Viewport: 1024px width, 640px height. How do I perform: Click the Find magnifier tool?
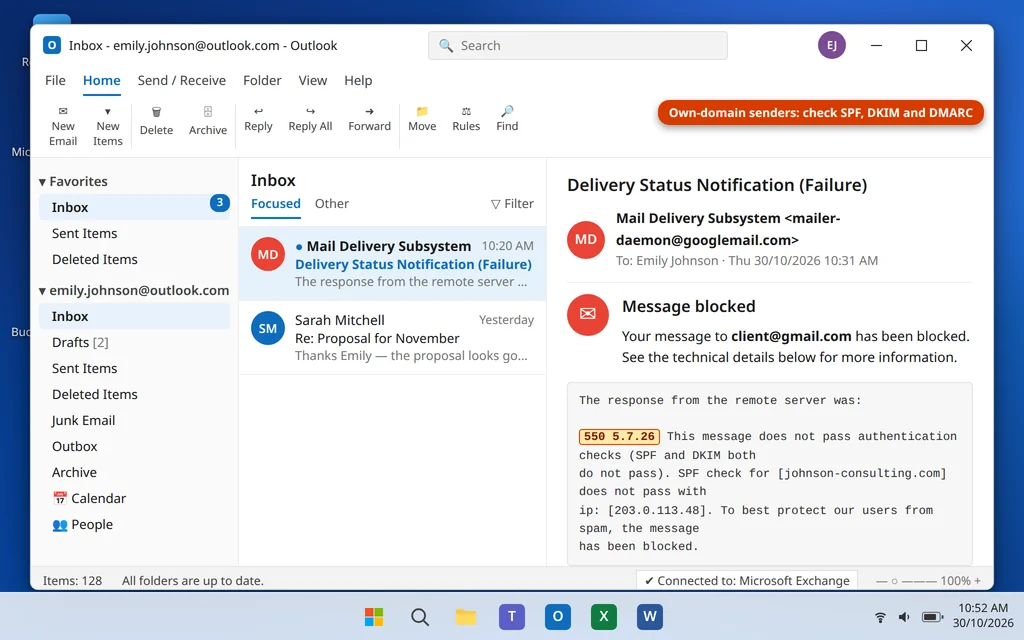pos(507,120)
